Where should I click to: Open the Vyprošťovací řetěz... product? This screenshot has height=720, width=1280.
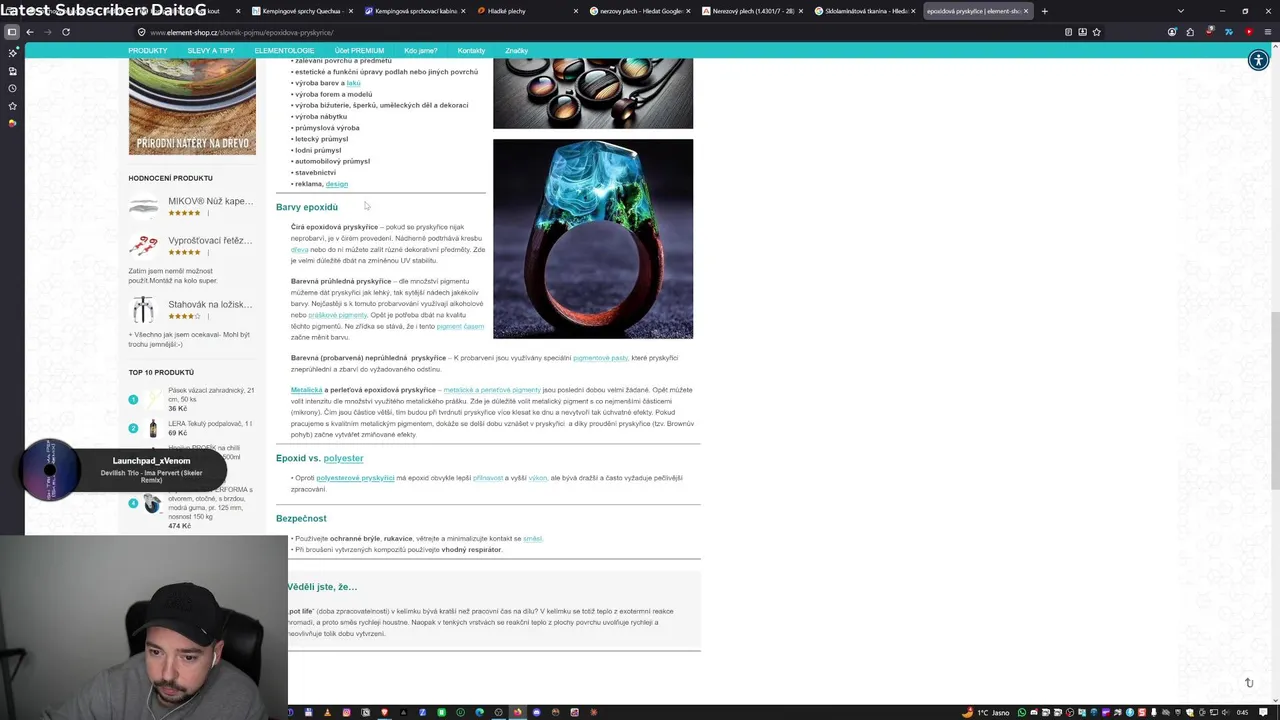[210, 241]
